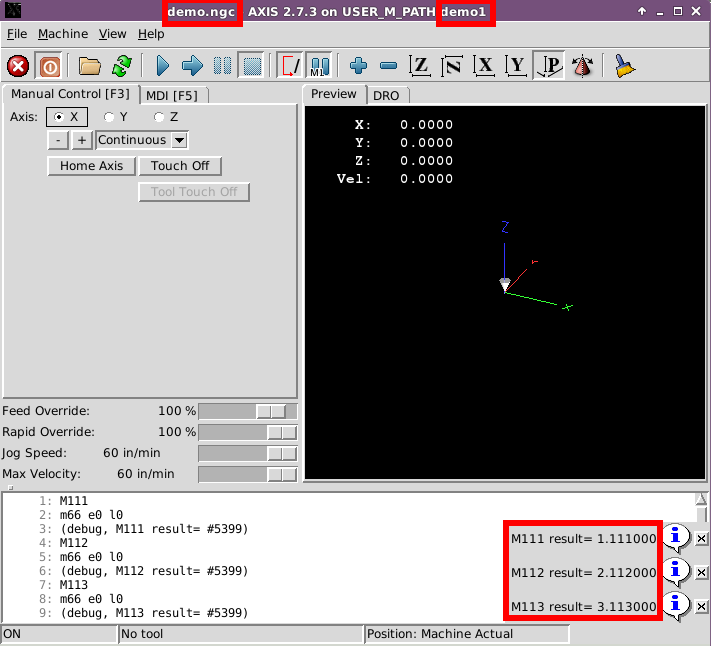Adjust the Jog Speed slider
Image resolution: width=711 pixels, height=646 pixels.
248,453
